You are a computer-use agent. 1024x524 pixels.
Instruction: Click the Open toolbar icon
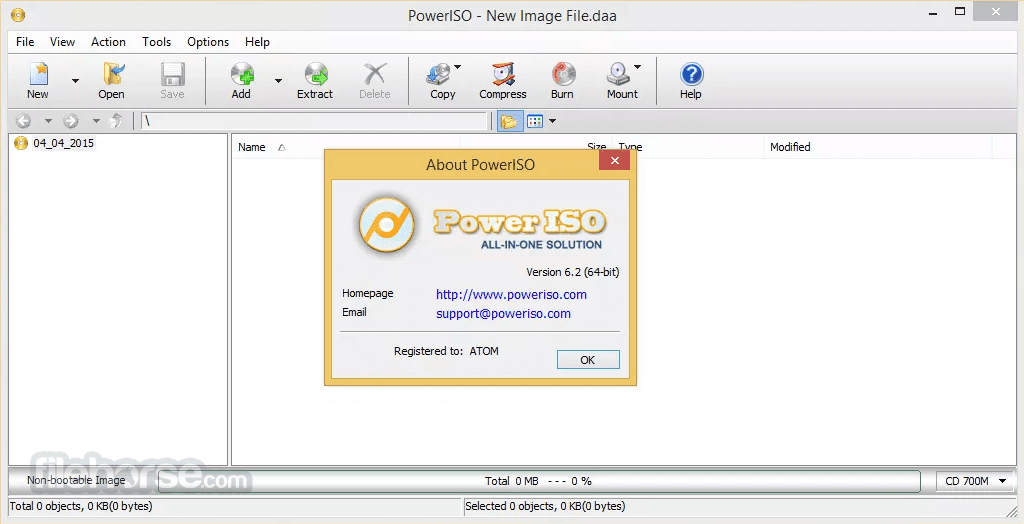click(112, 74)
